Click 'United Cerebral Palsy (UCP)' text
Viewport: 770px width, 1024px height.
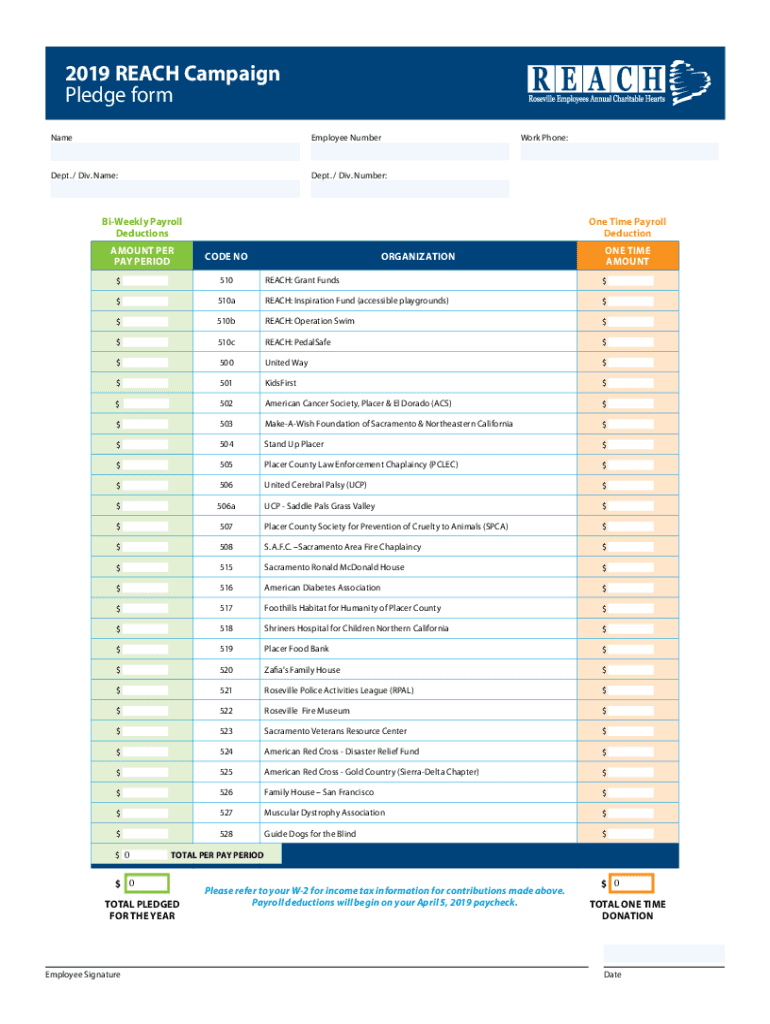point(315,485)
